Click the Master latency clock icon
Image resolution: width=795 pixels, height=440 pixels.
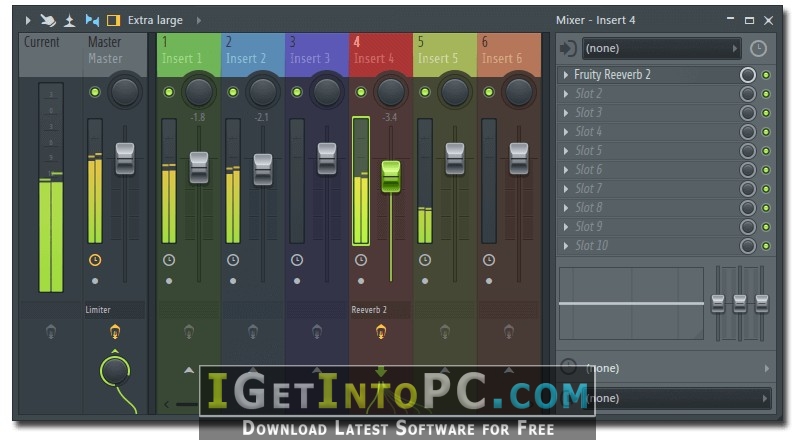click(x=95, y=260)
